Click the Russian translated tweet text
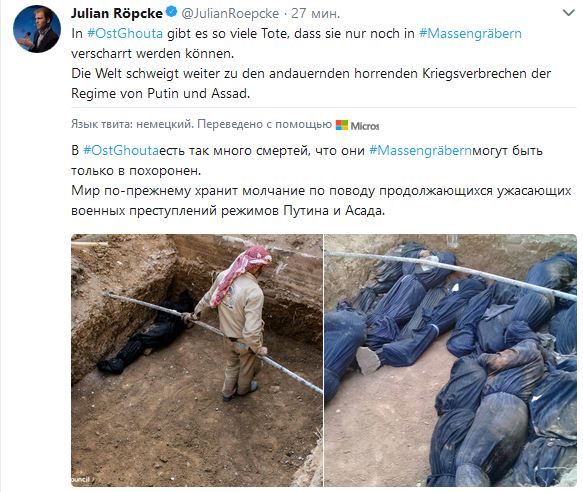This screenshot has height=492, width=583. pos(321,180)
